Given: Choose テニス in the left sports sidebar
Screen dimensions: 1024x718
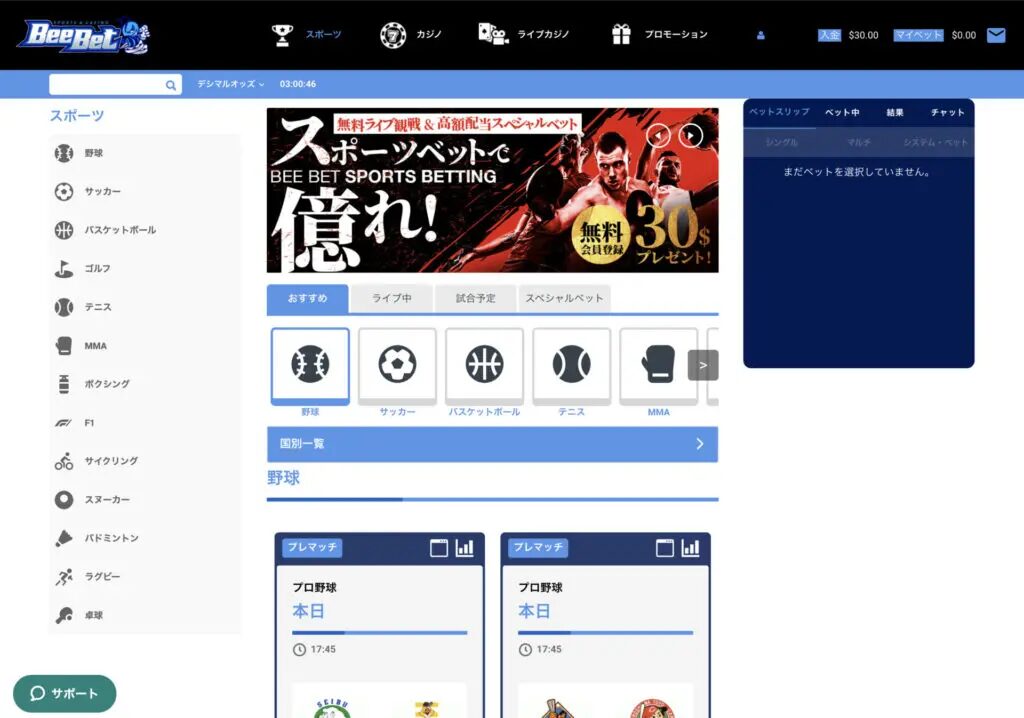Looking at the screenshot, I should [144, 307].
